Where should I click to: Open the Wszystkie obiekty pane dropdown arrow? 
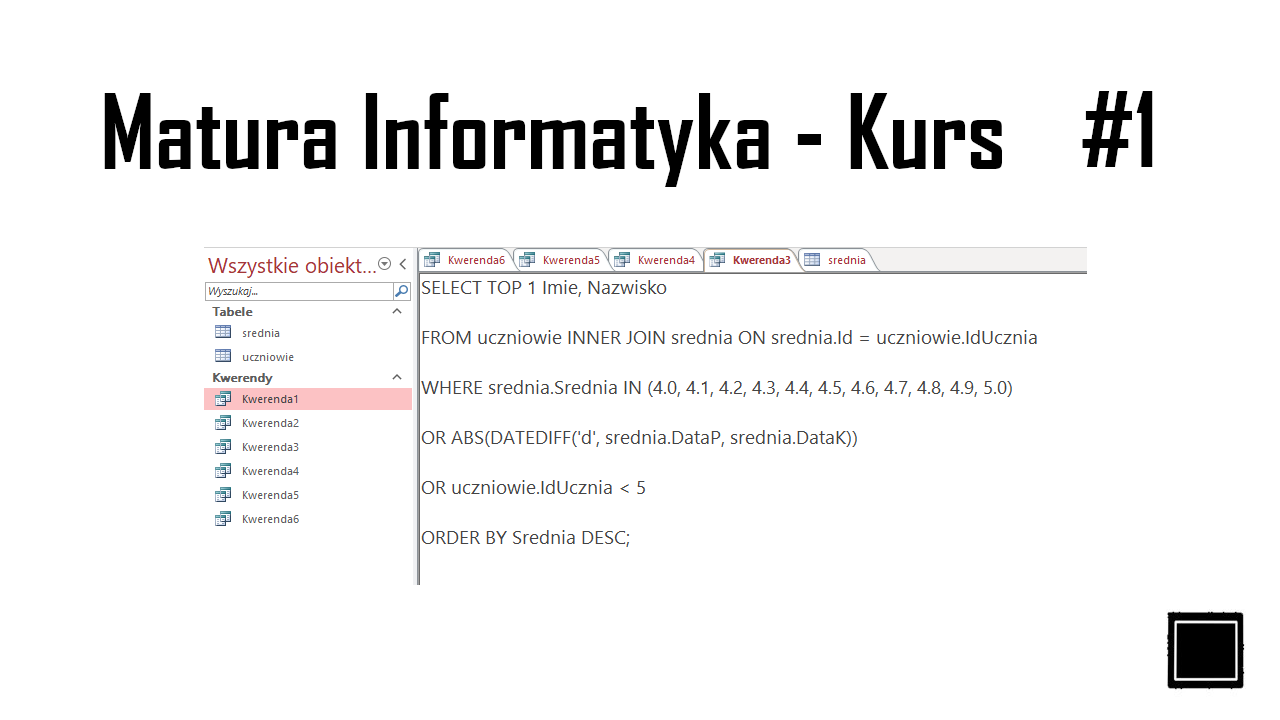[383, 264]
